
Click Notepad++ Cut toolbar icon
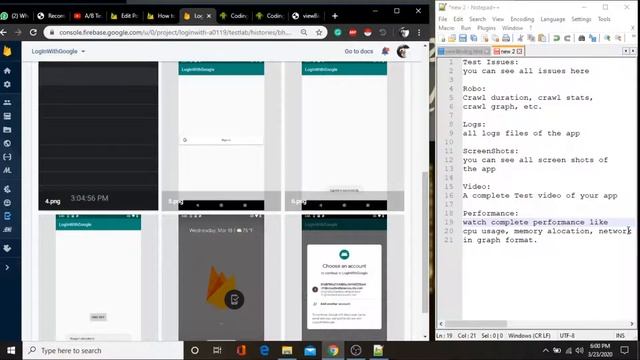pyautogui.click(x=520, y=38)
